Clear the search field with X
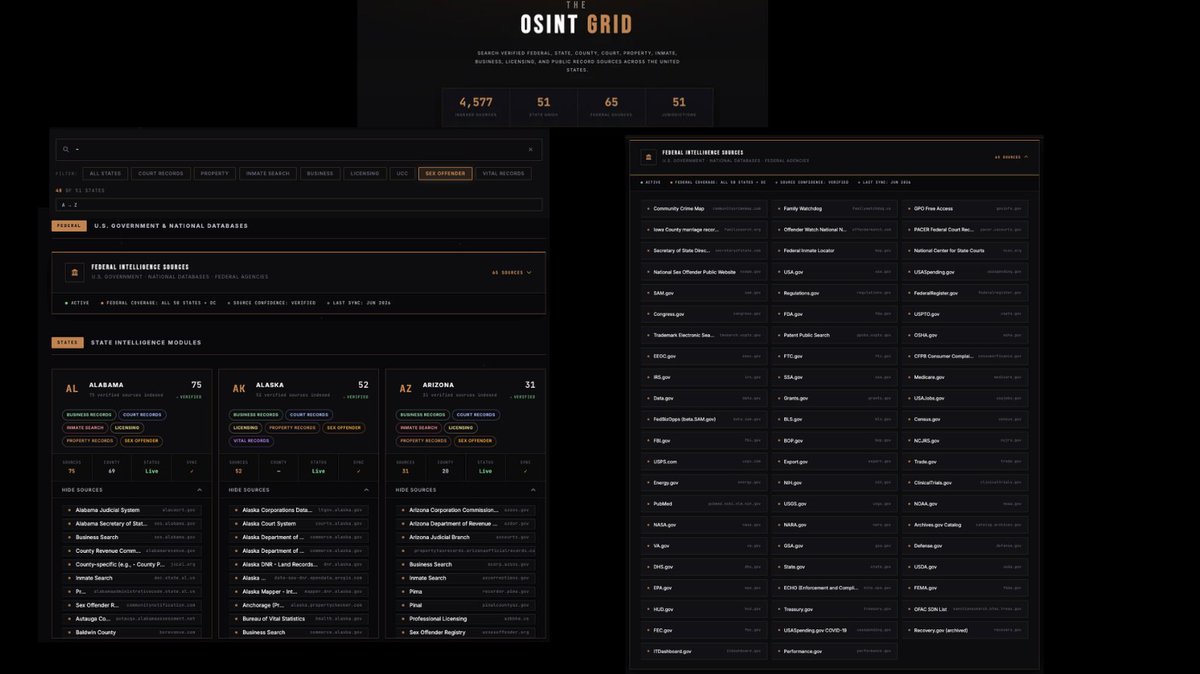The image size is (1200, 674). tap(530, 150)
